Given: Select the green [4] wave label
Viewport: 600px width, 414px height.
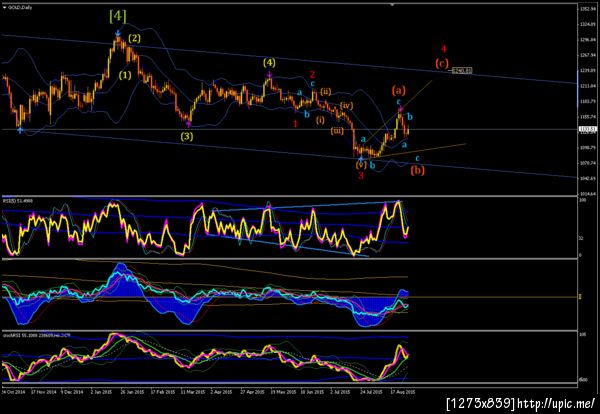Looking at the screenshot, I should pos(117,16).
